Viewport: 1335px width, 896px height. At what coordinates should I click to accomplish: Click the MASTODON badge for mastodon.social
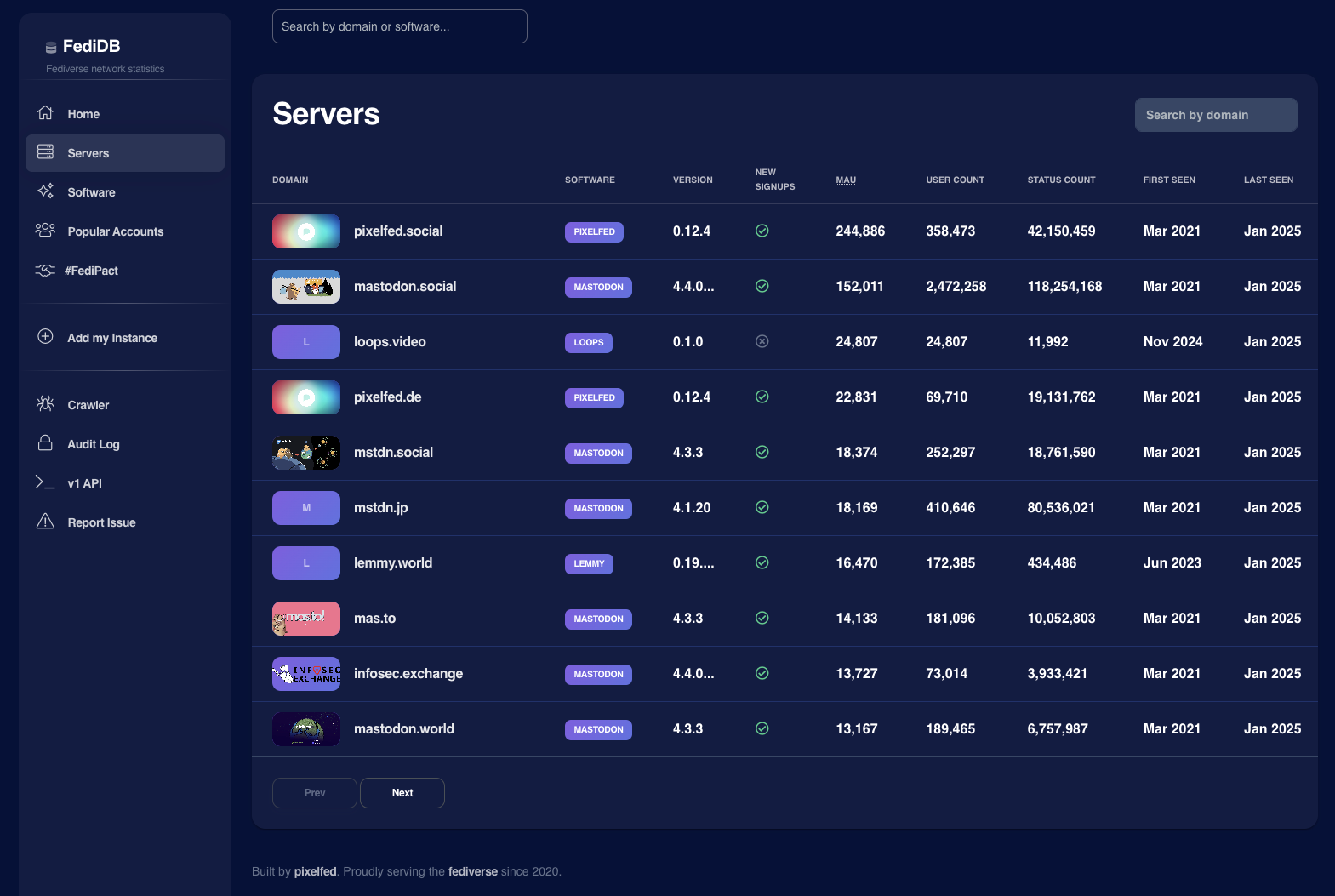[598, 287]
